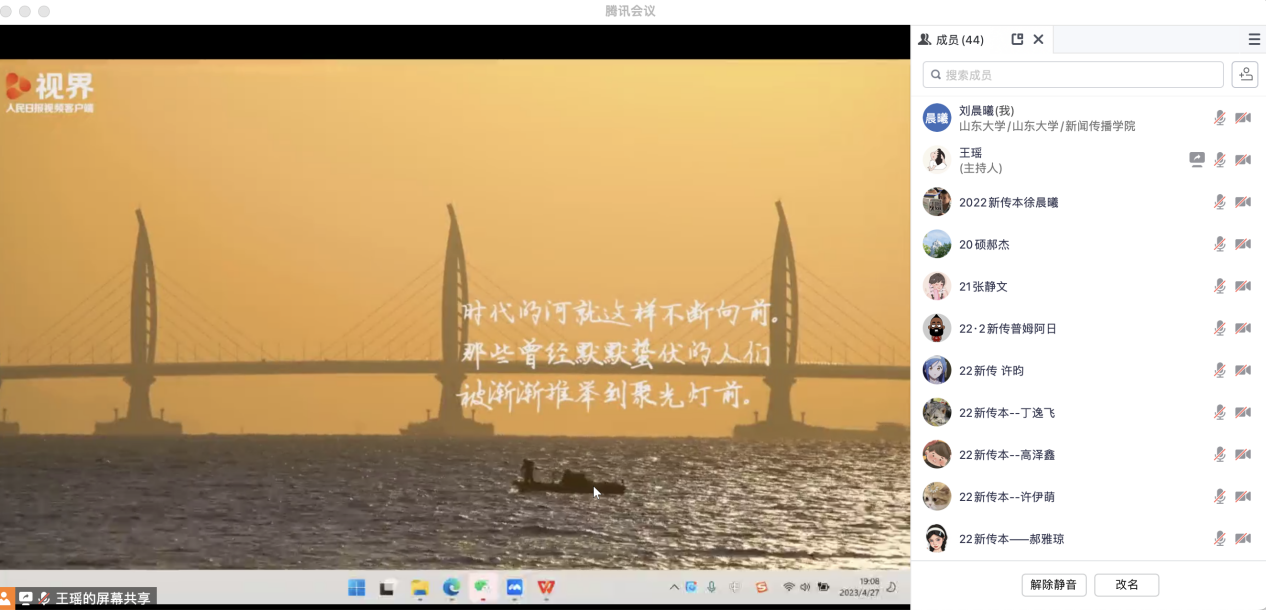This screenshot has height=610, width=1266.
Task: Click the 改名 button
Action: (1126, 585)
